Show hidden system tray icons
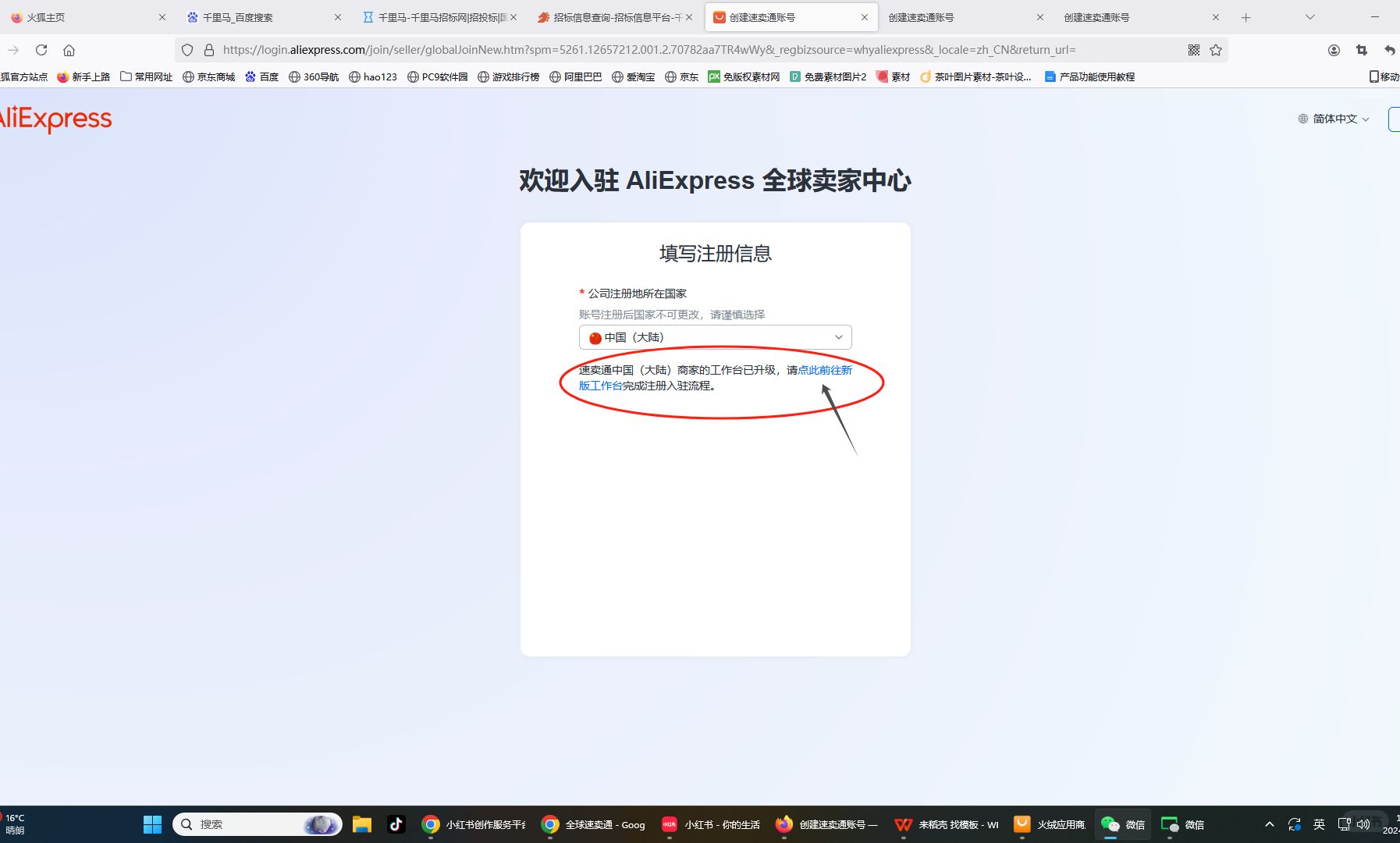This screenshot has width=1400, height=843. click(x=1270, y=824)
